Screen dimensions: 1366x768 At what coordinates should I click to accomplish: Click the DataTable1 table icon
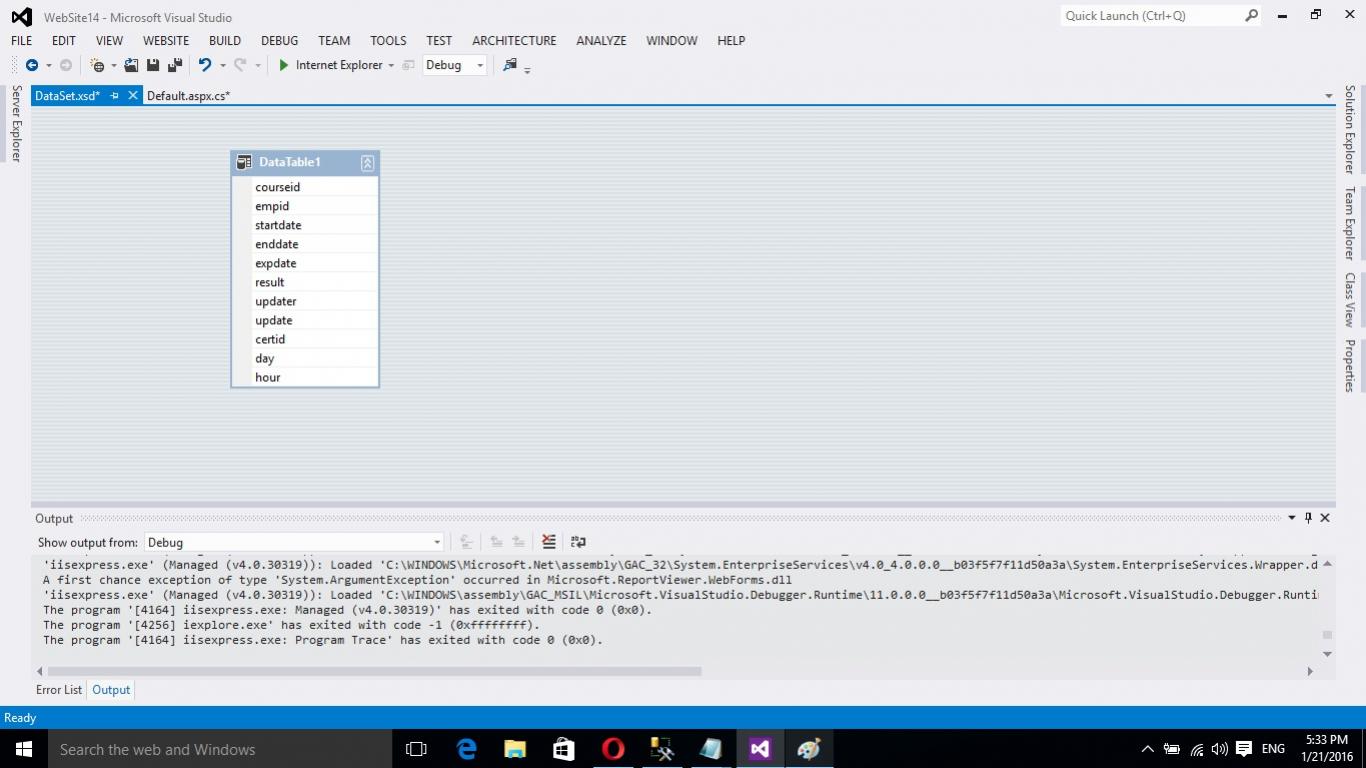coord(244,162)
